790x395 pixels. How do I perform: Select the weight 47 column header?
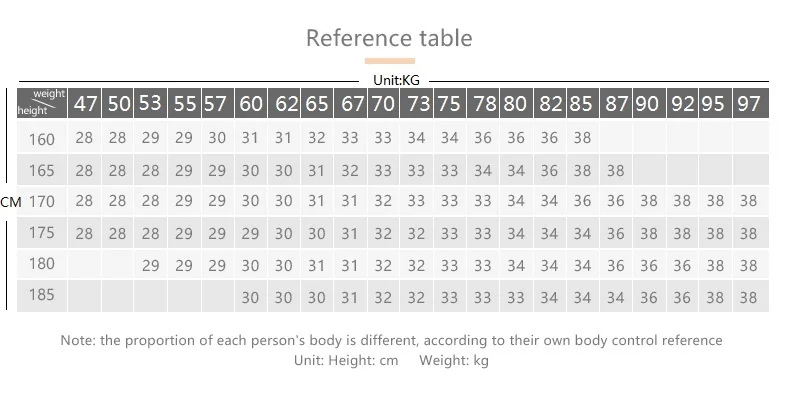pyautogui.click(x=85, y=103)
